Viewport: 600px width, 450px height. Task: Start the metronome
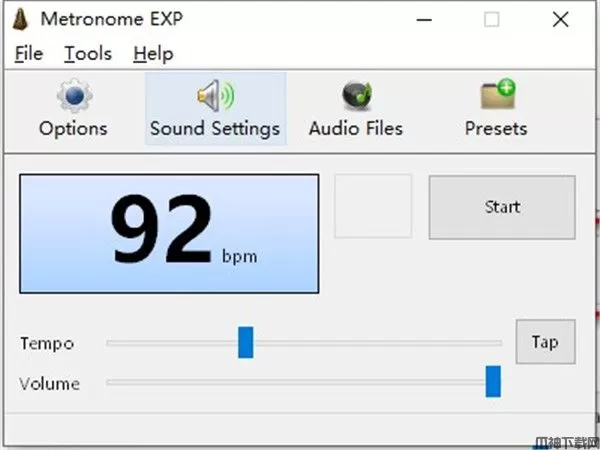point(502,207)
